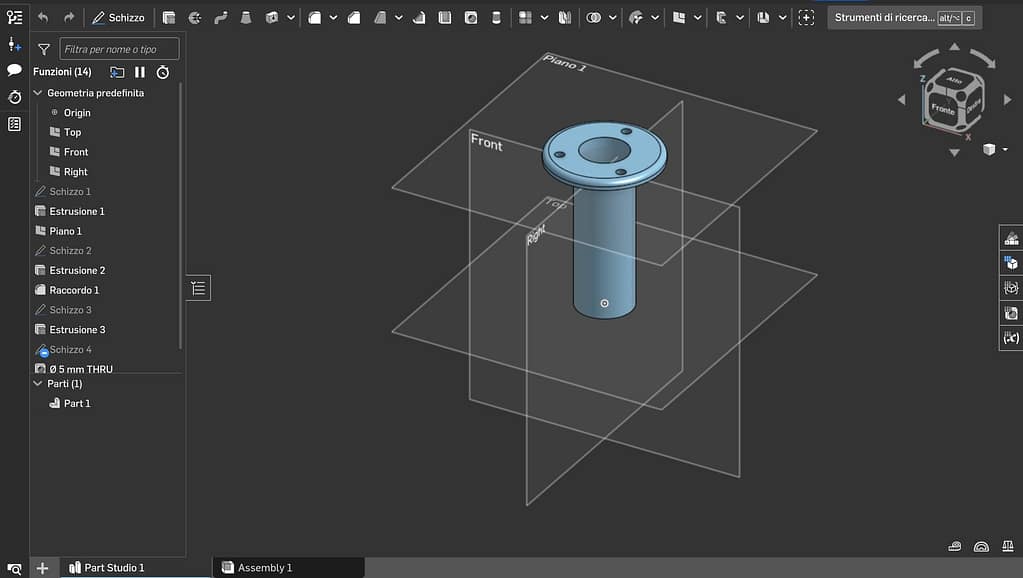Image resolution: width=1023 pixels, height=578 pixels.
Task: Select the Revolve tool icon
Action: click(x=194, y=17)
